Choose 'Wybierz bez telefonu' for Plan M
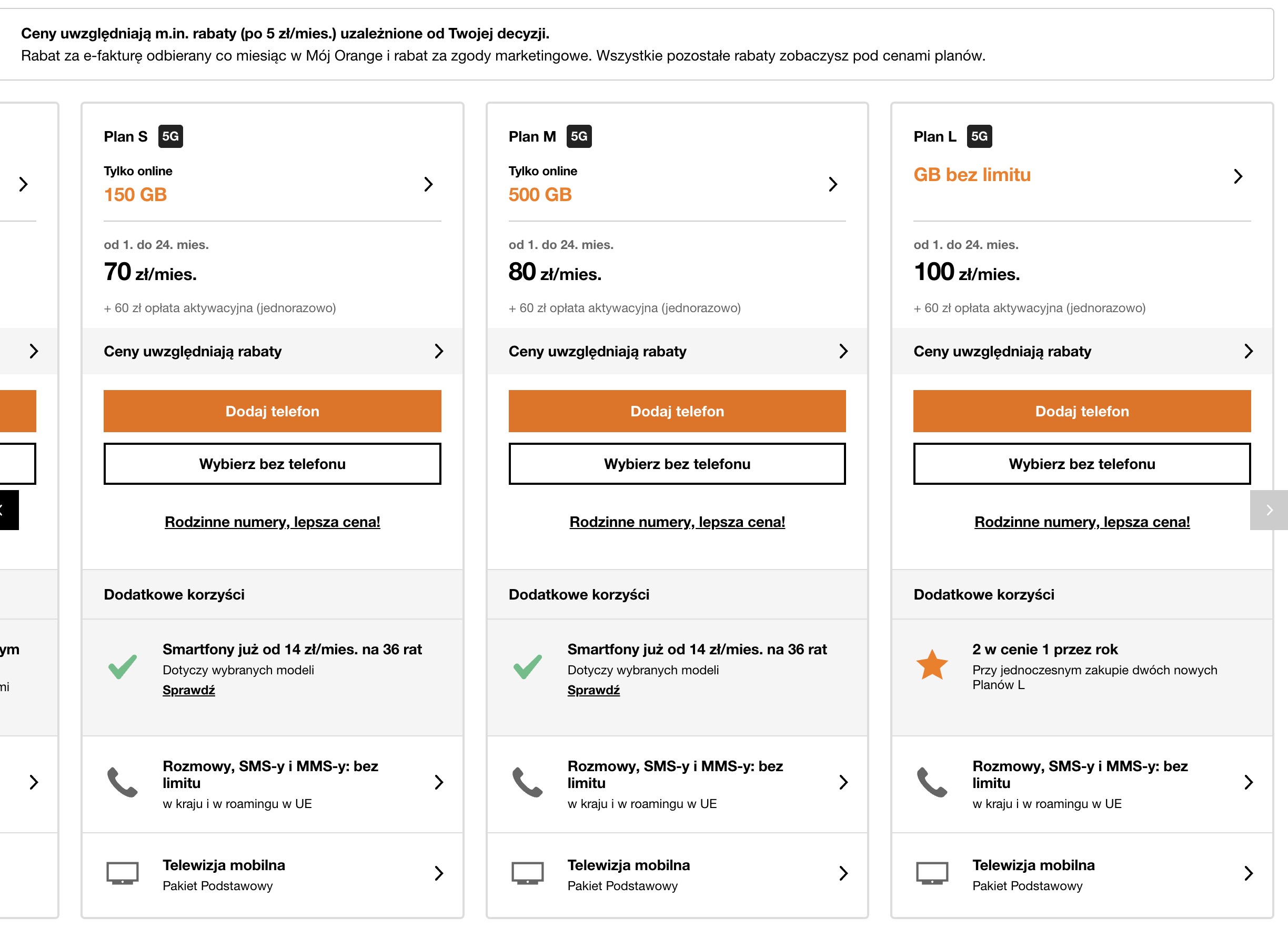 pos(677,464)
